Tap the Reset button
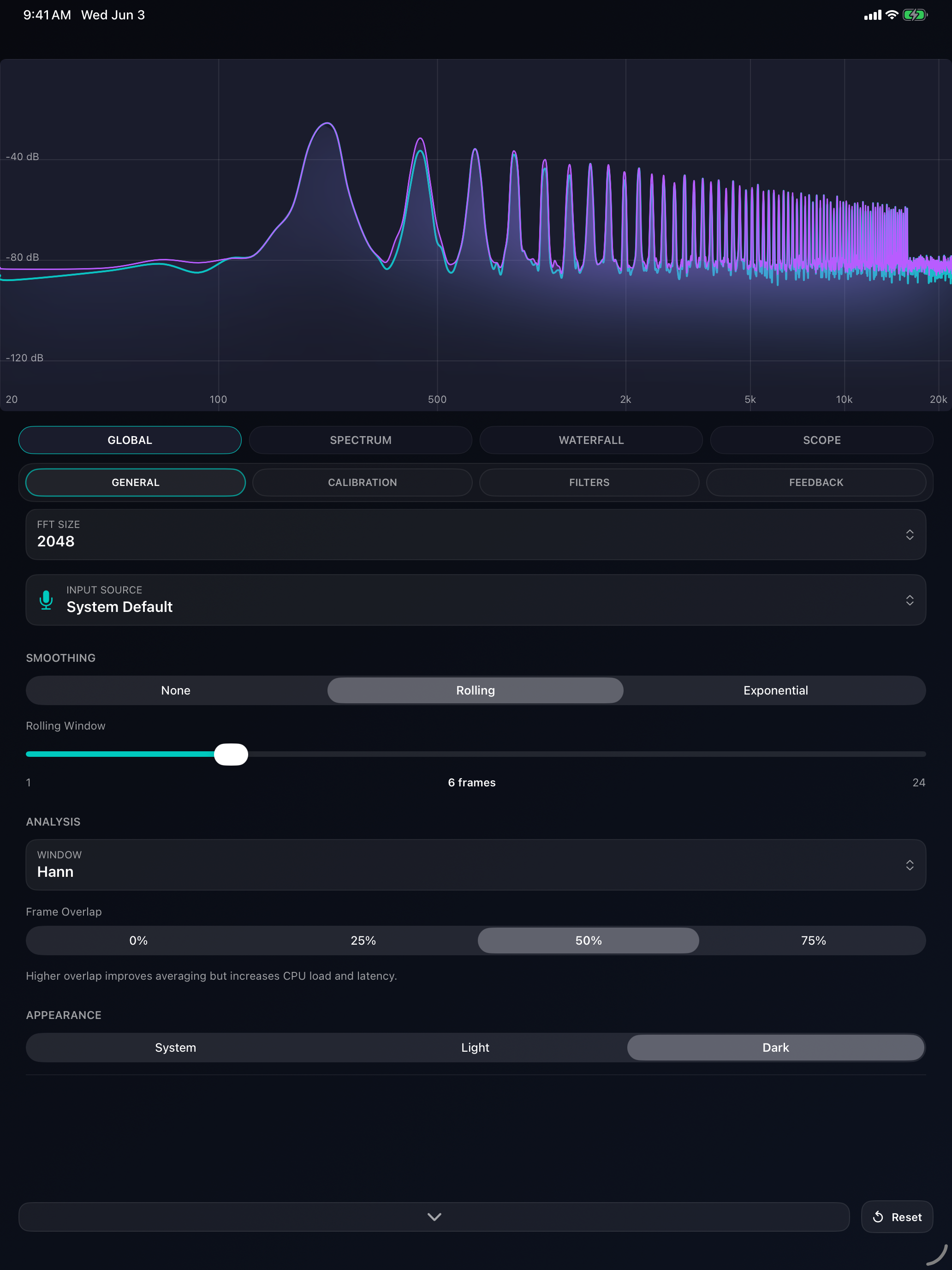Screen dimensions: 952x1270 [x=897, y=1216]
